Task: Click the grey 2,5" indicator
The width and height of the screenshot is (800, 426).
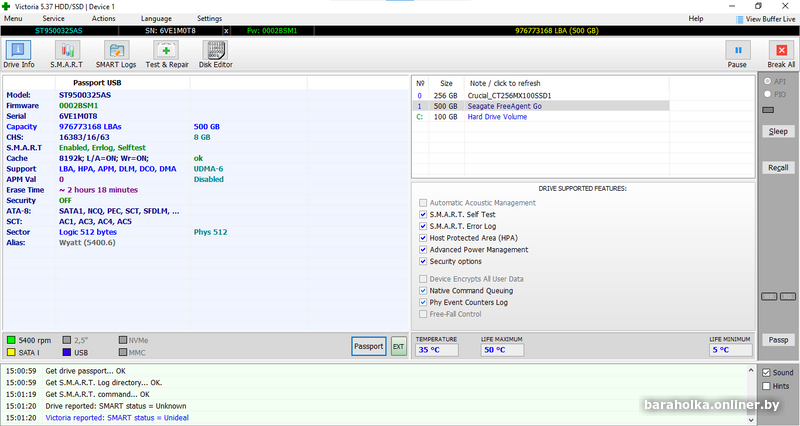Action: (x=67, y=340)
